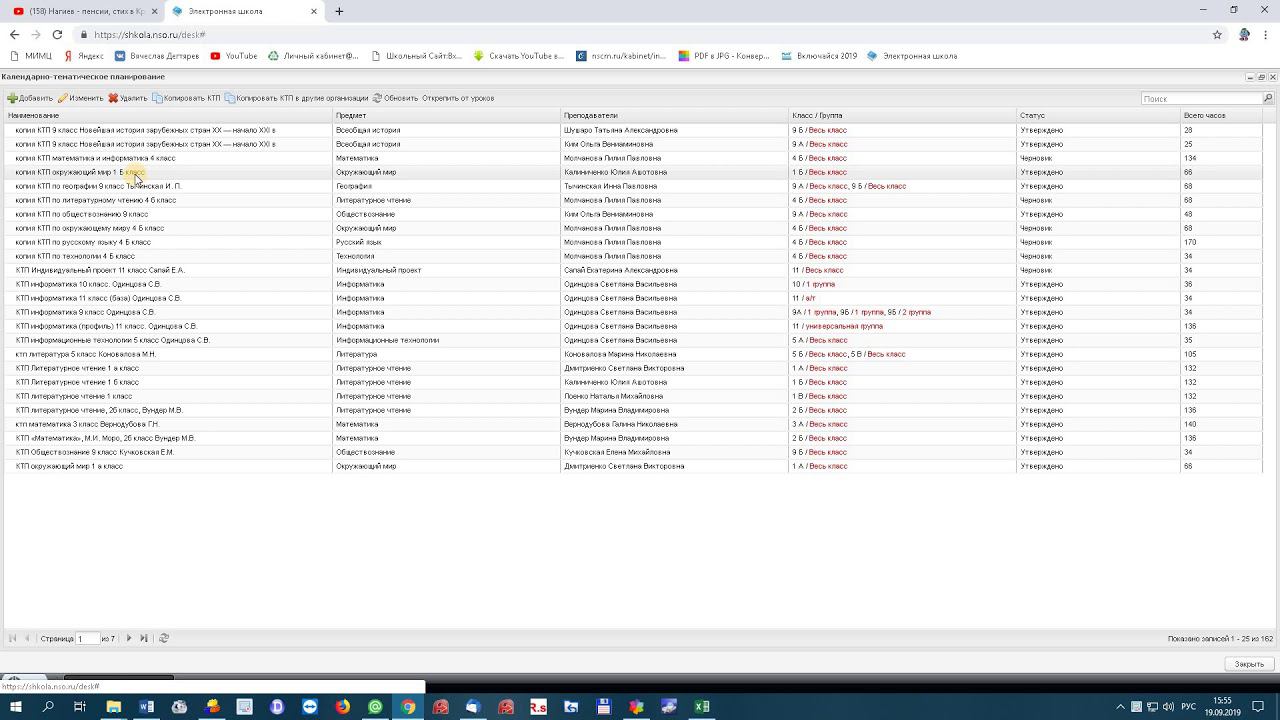Click Открепить от уроков button
The image size is (1280, 720).
pyautogui.click(x=458, y=98)
